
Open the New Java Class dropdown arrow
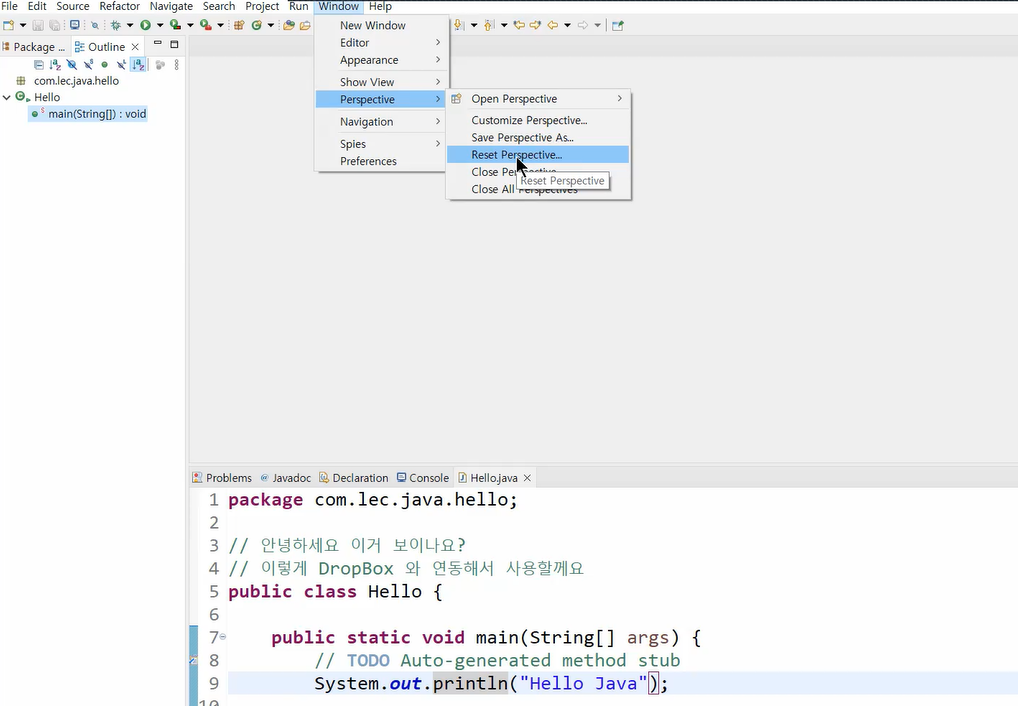[x=271, y=25]
